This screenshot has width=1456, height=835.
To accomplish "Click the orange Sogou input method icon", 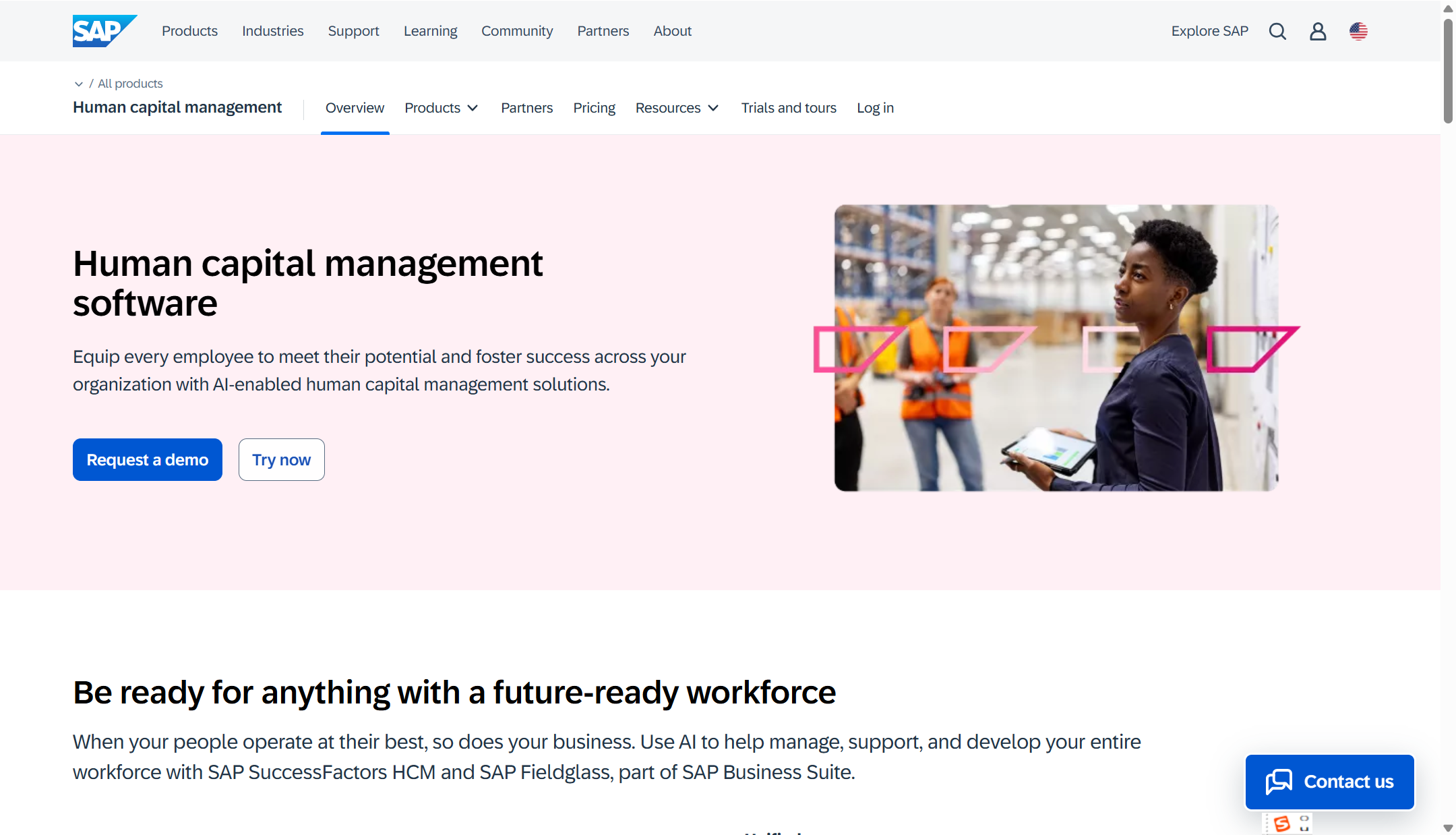I will tap(1282, 824).
